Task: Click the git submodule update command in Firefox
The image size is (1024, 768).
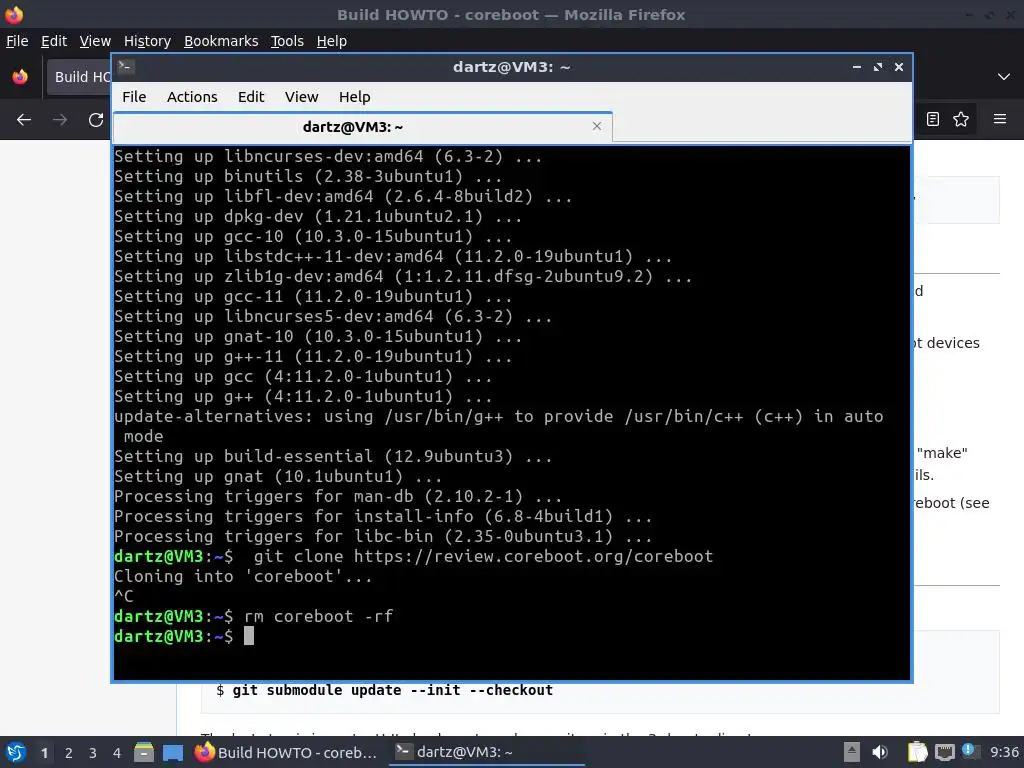Action: (392, 690)
